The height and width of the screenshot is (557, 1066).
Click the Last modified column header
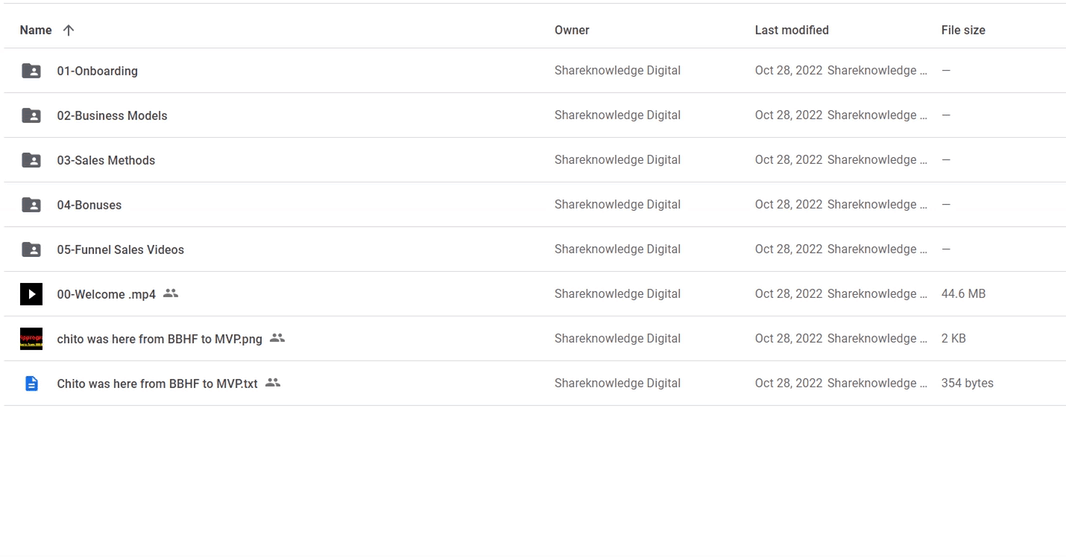click(791, 30)
